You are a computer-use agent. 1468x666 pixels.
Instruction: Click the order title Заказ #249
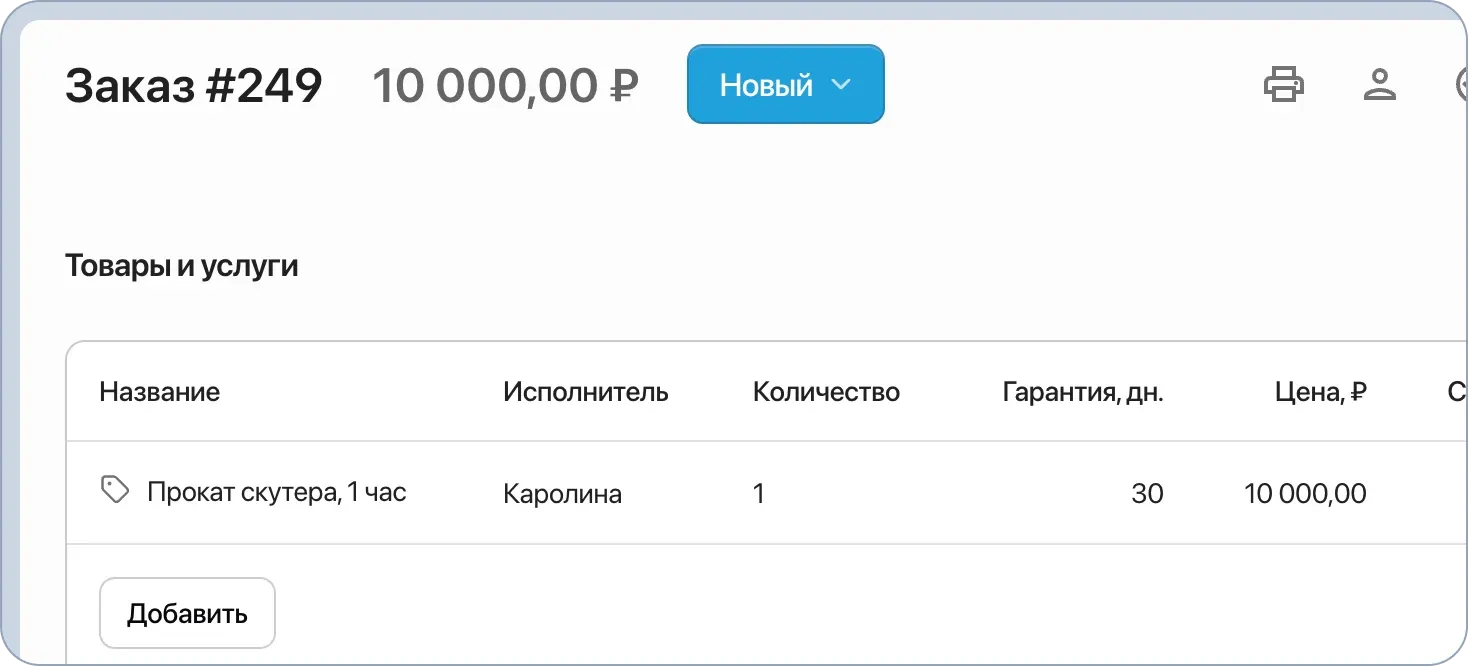193,85
